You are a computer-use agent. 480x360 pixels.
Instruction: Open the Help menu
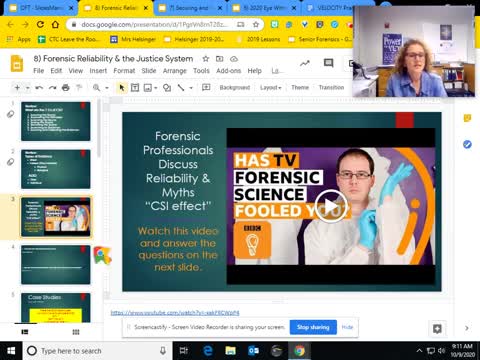[254, 71]
